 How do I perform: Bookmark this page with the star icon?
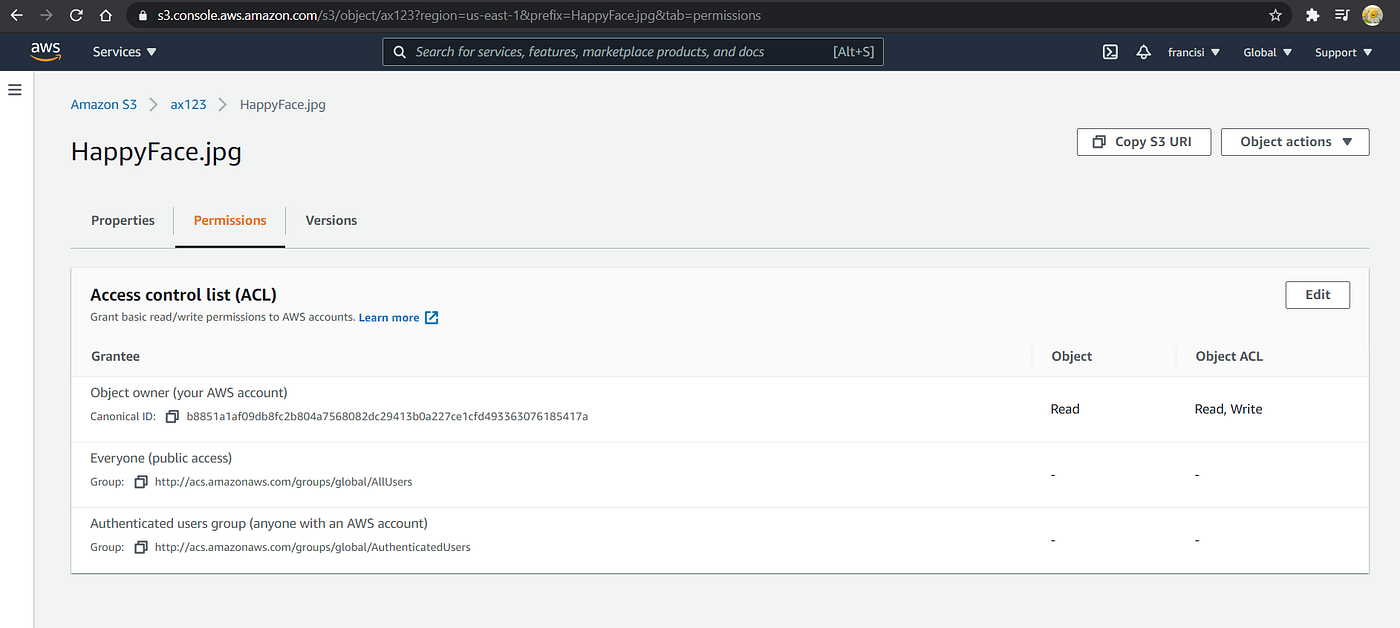1275,15
